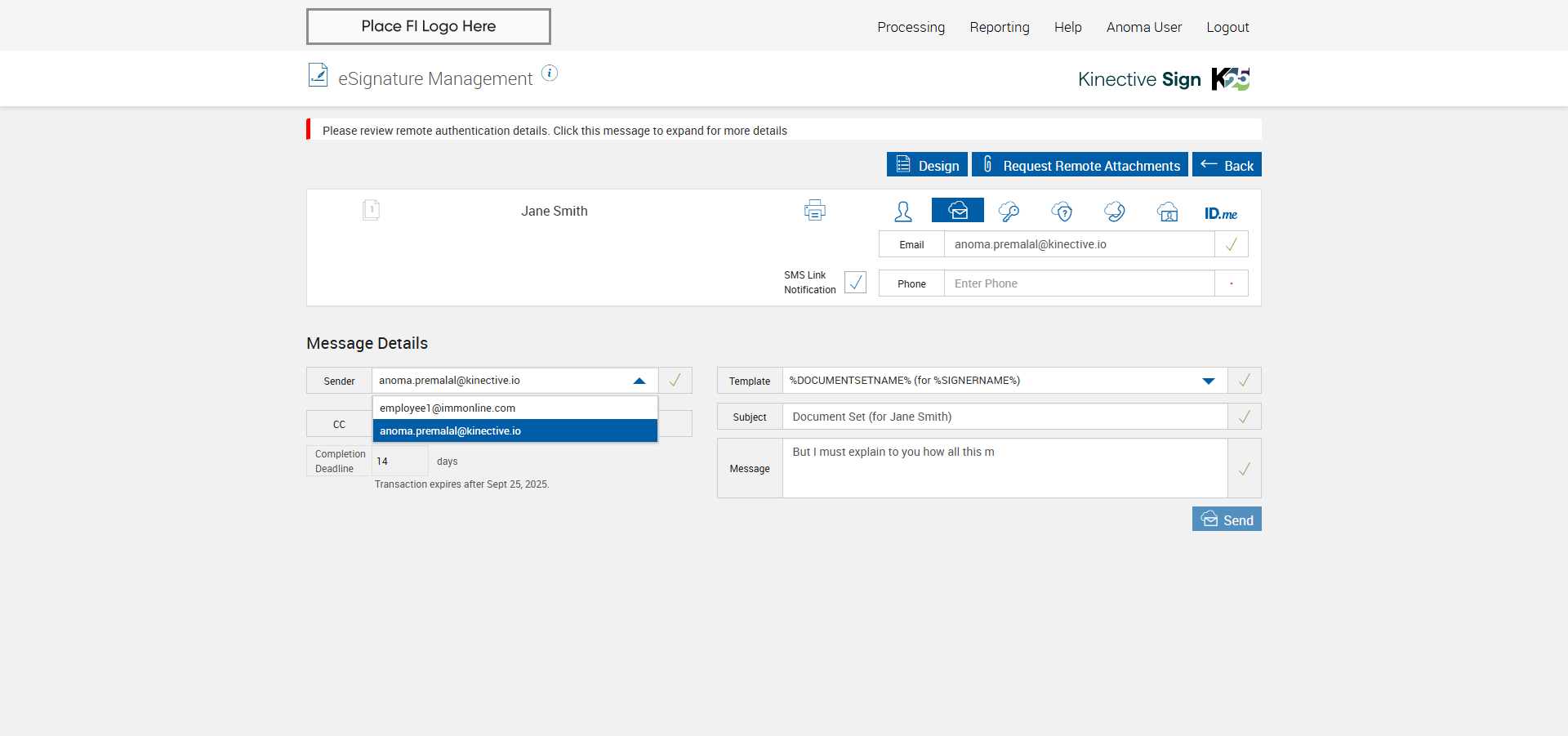Open the eSignature Management info icon
The image size is (1568, 736).
click(550, 74)
